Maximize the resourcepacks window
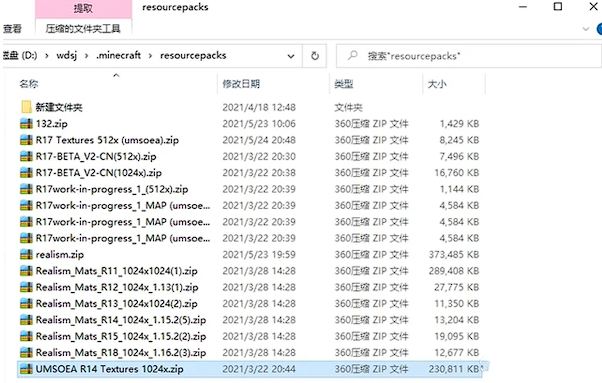The height and width of the screenshot is (383, 602). click(x=558, y=7)
